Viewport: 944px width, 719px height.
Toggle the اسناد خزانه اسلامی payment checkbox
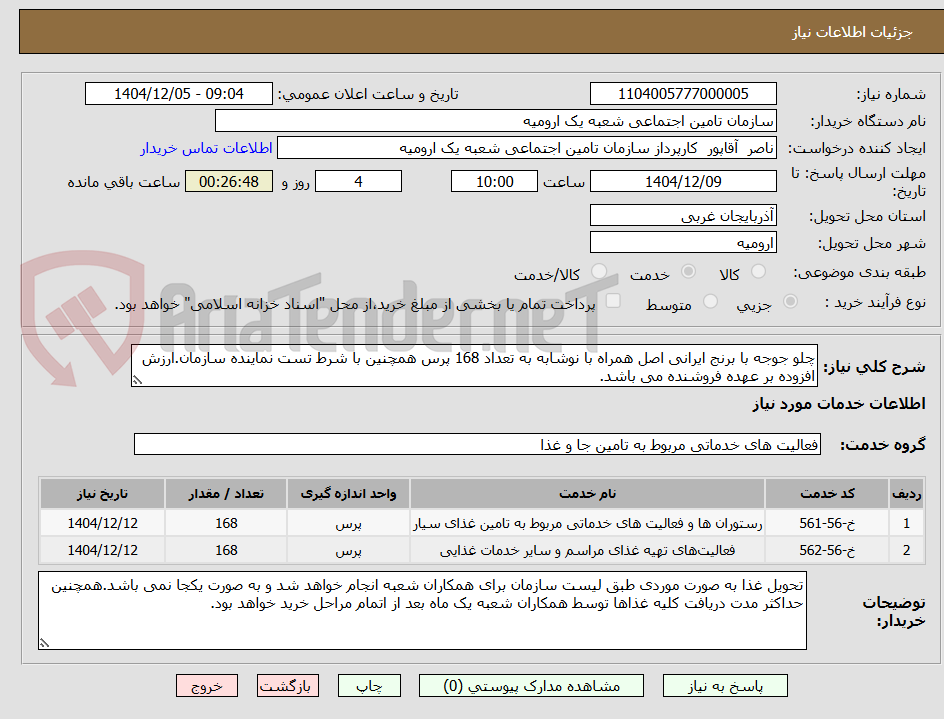click(x=613, y=300)
